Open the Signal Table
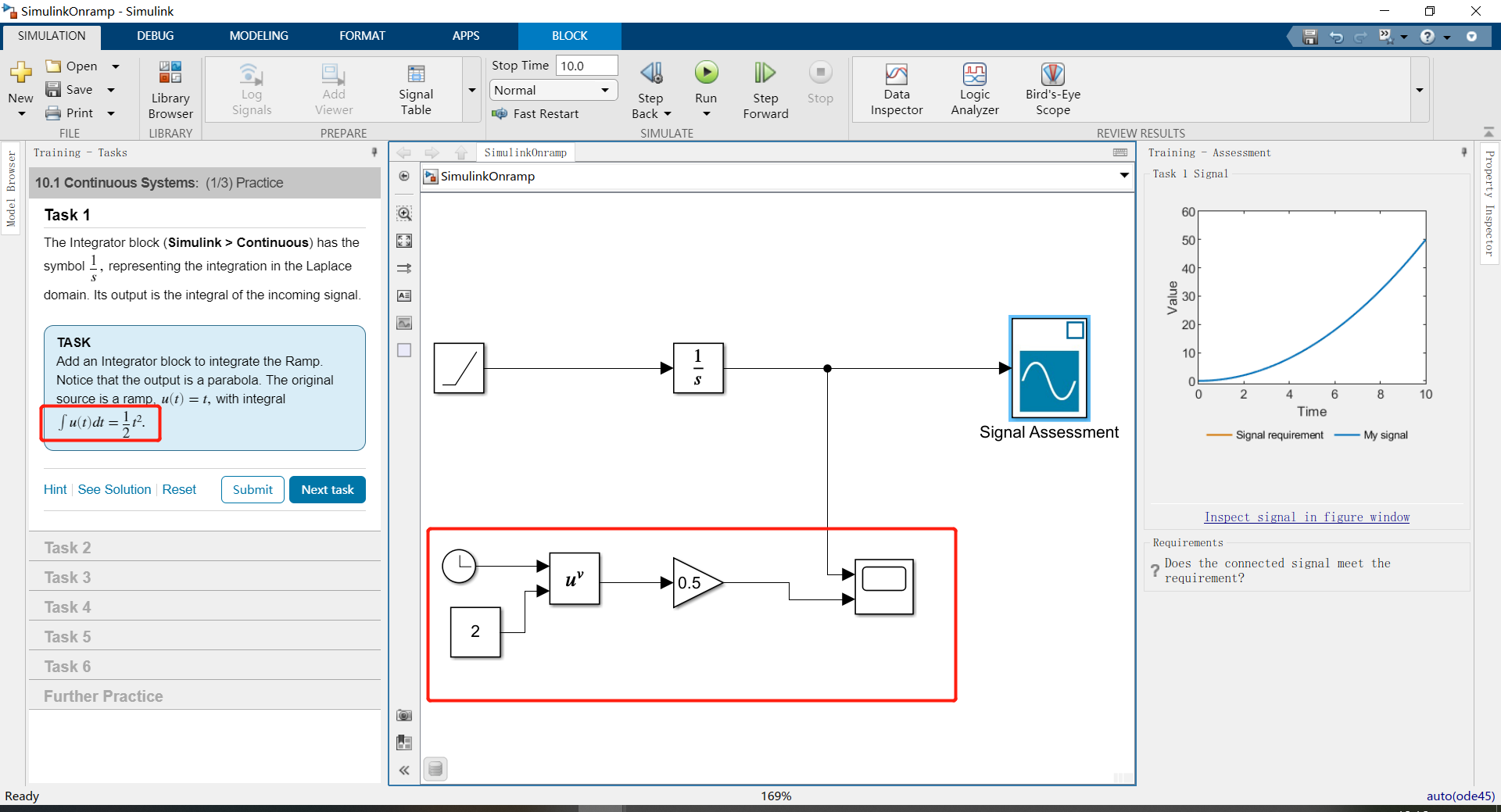 pos(416,88)
